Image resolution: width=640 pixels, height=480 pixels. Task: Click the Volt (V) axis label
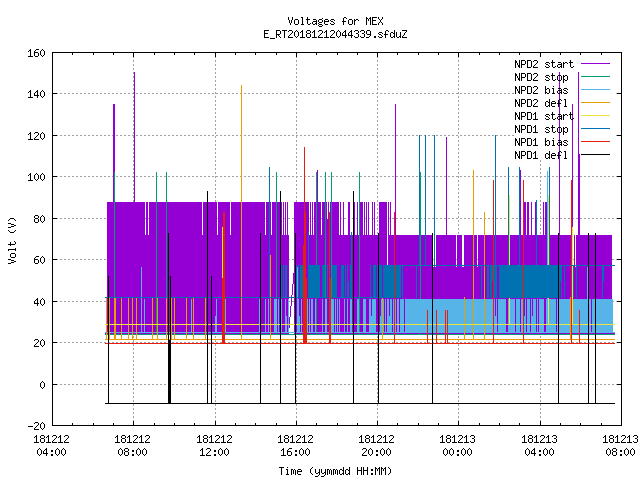click(x=12, y=240)
